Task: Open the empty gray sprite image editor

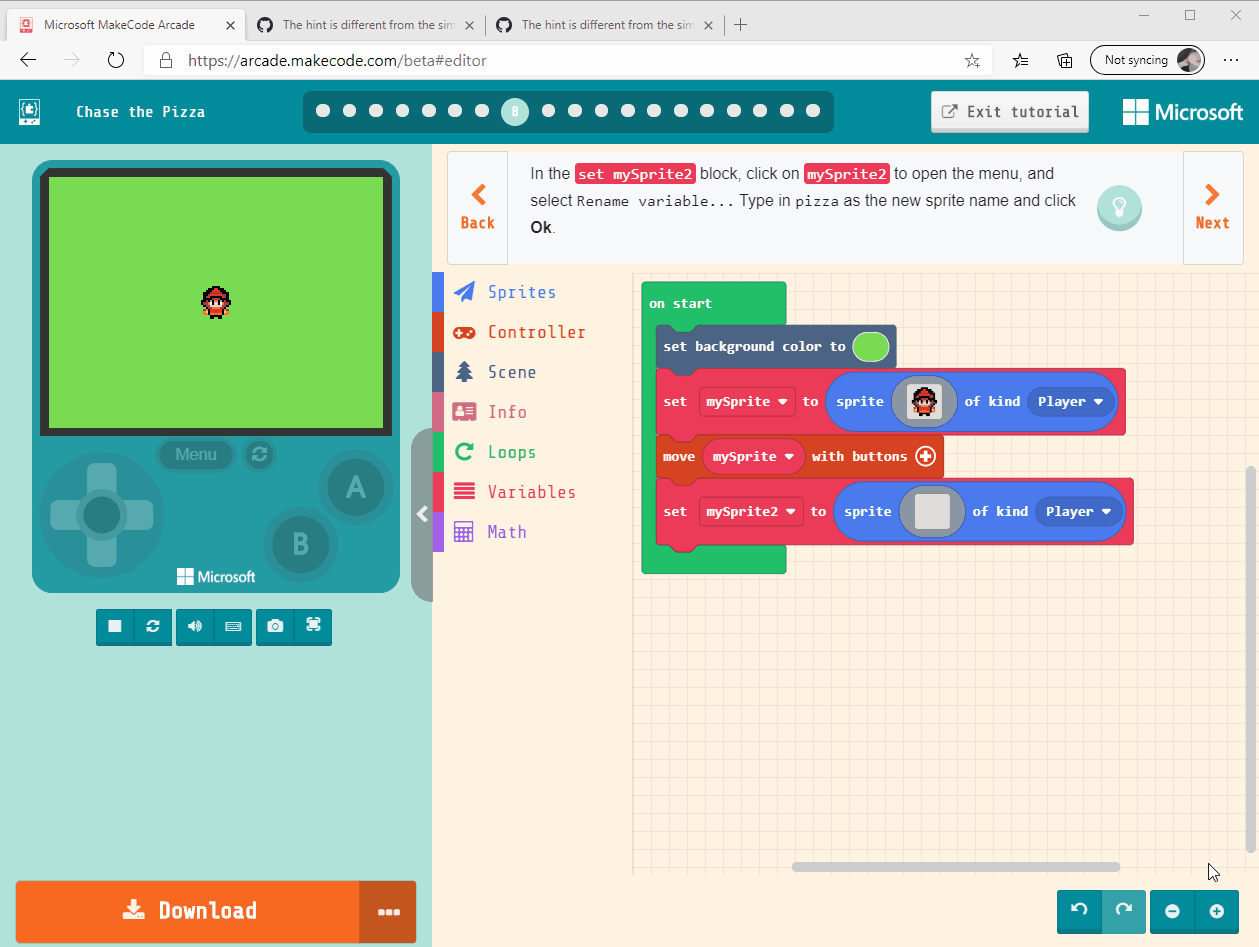Action: click(x=932, y=511)
